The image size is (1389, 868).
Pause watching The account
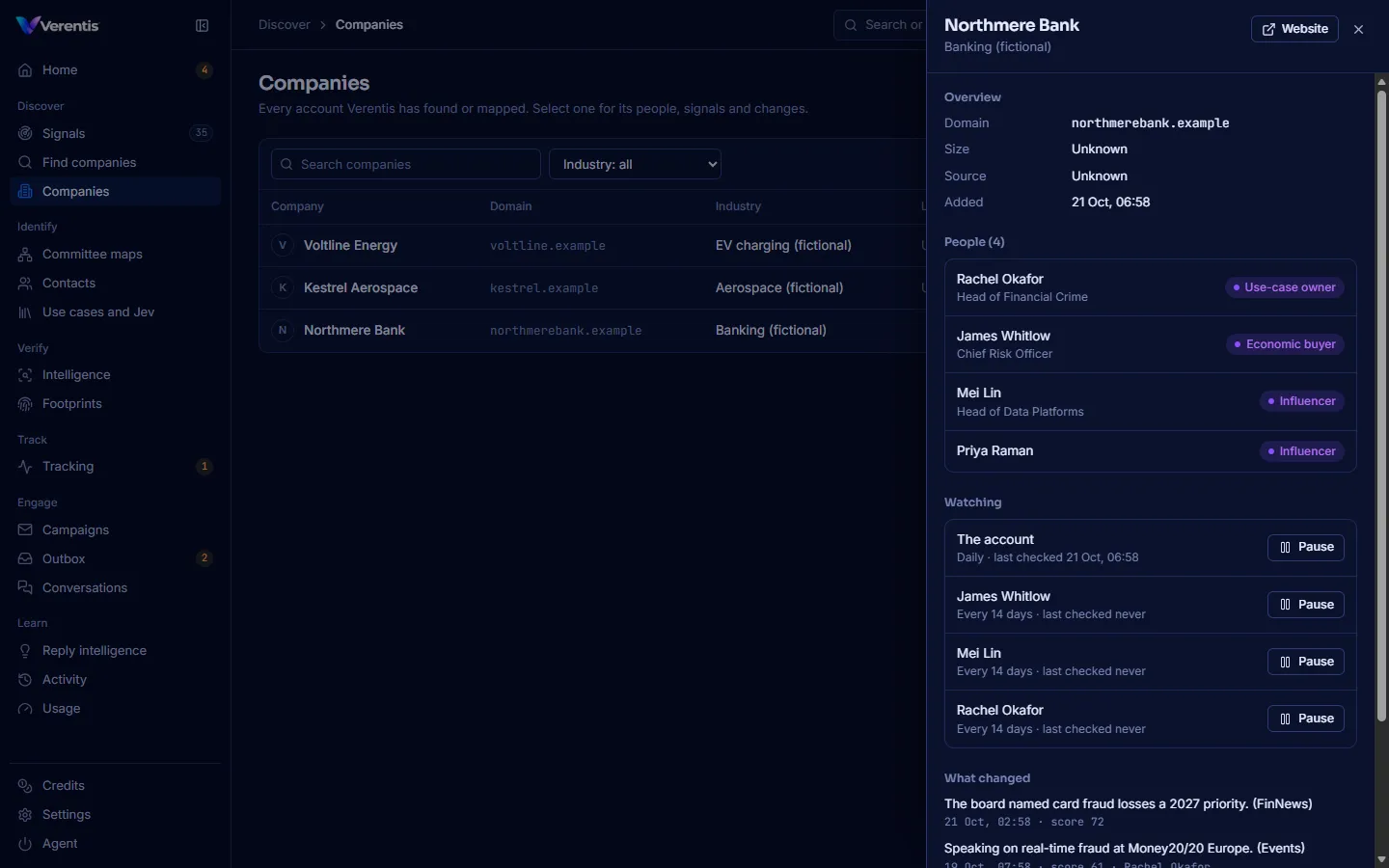[x=1306, y=548]
